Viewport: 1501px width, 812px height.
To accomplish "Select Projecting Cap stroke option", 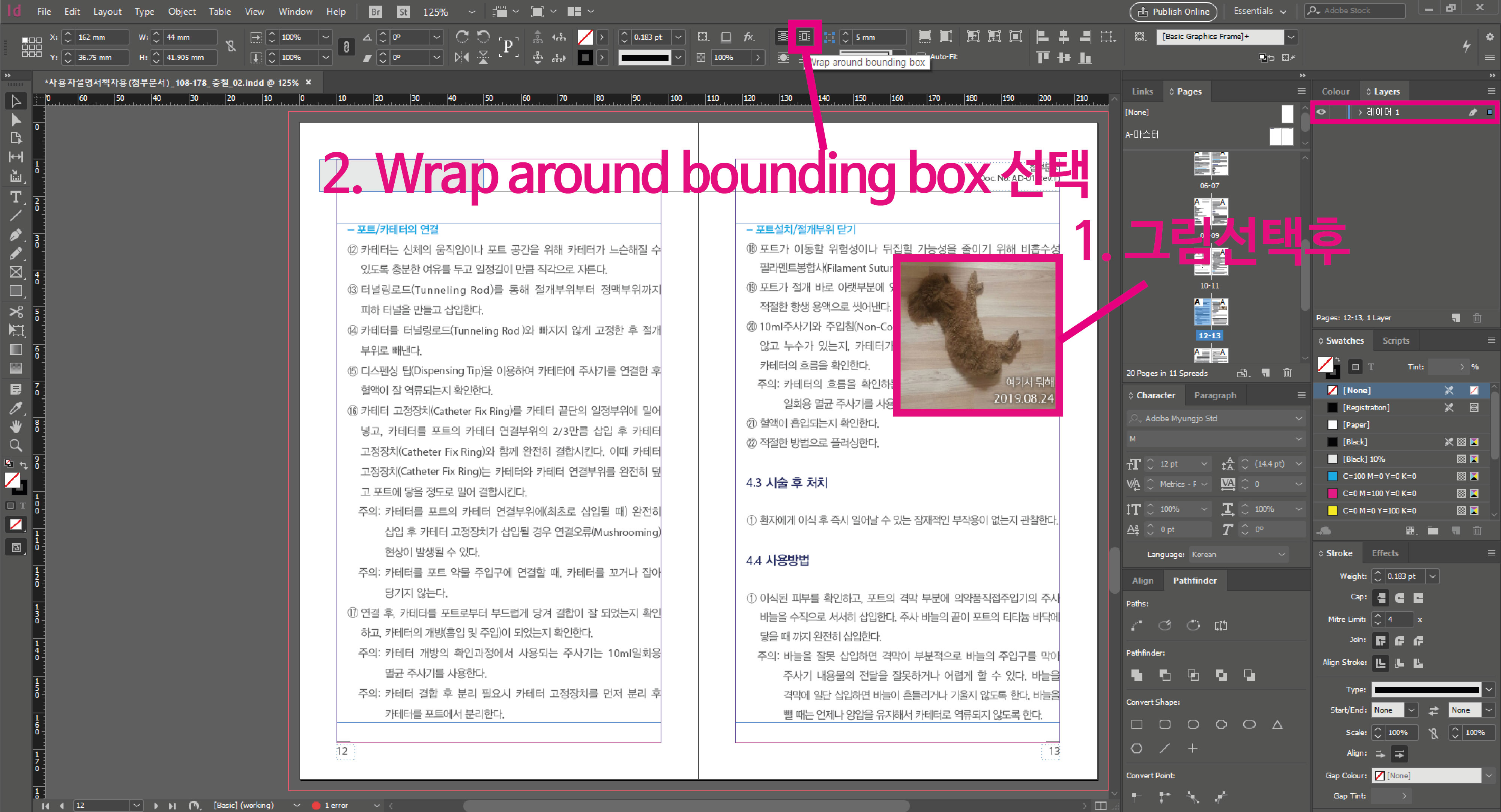I will (x=1419, y=597).
